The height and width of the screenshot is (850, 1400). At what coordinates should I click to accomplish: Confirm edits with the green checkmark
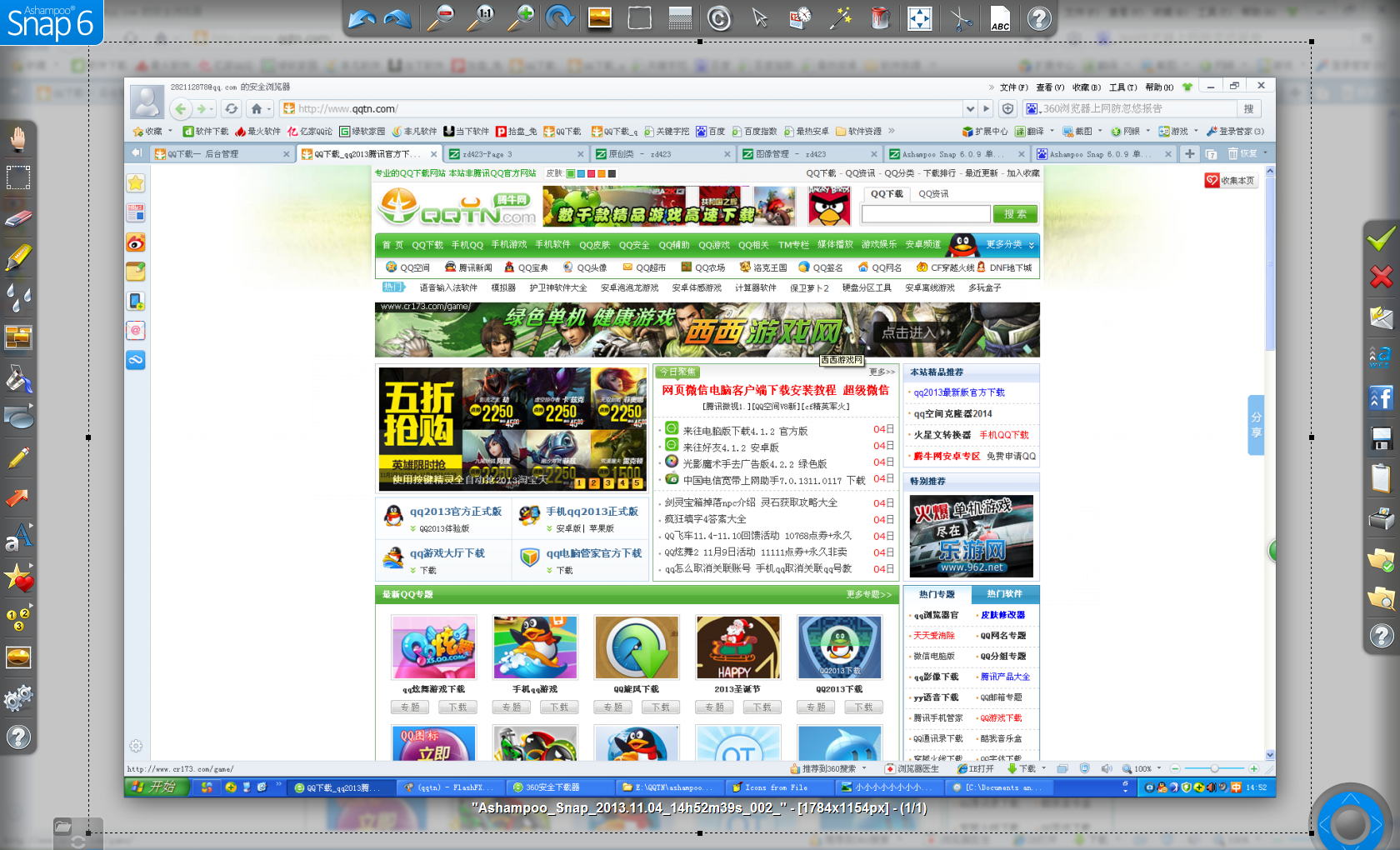tap(1381, 239)
